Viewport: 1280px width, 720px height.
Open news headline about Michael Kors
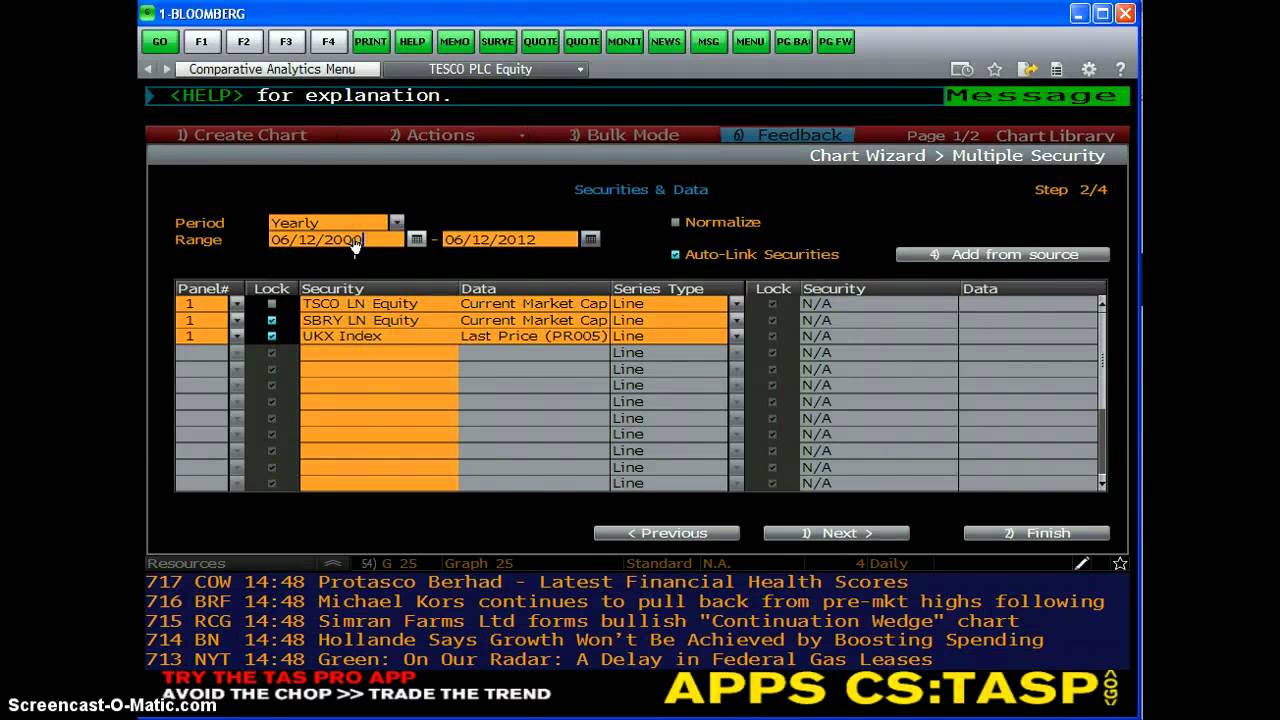click(x=711, y=601)
